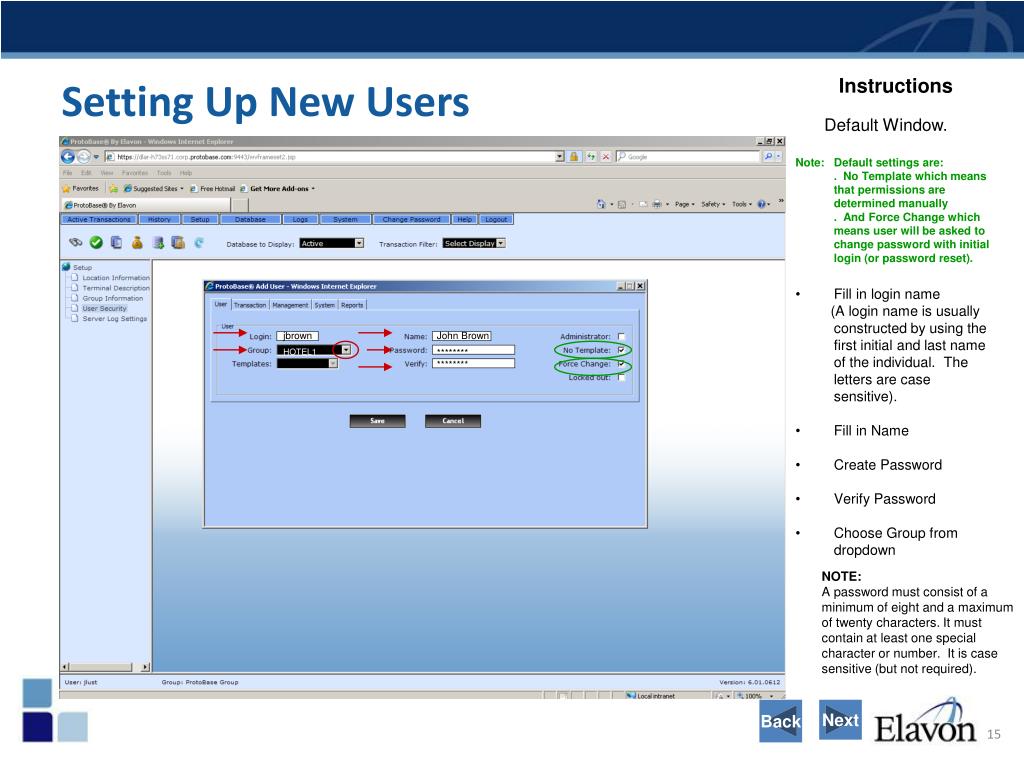Click the browser Forward arrow
This screenshot has width=1024, height=768.
(84, 157)
